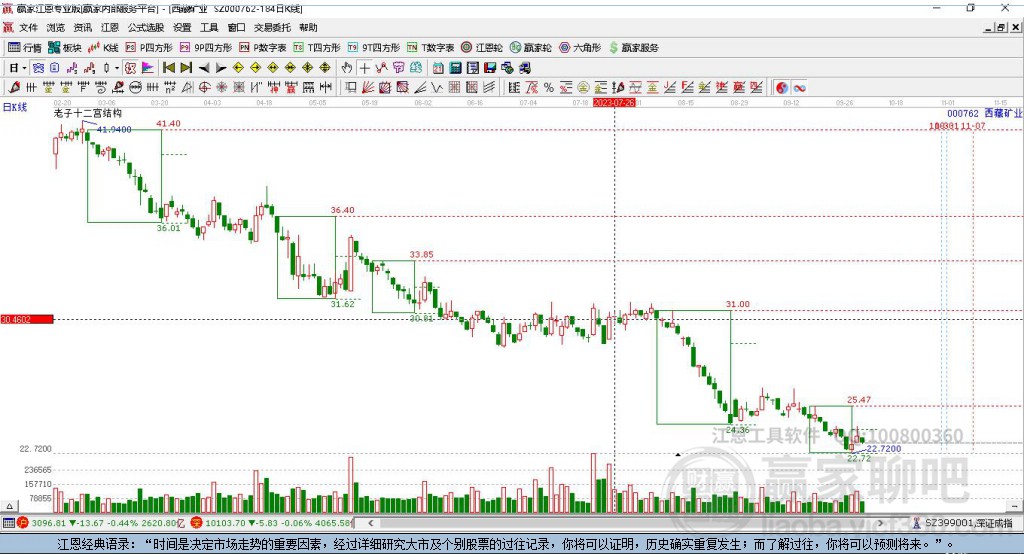This screenshot has height=554, width=1024.
Task: Open the 行情 quotes view
Action: coord(25,48)
